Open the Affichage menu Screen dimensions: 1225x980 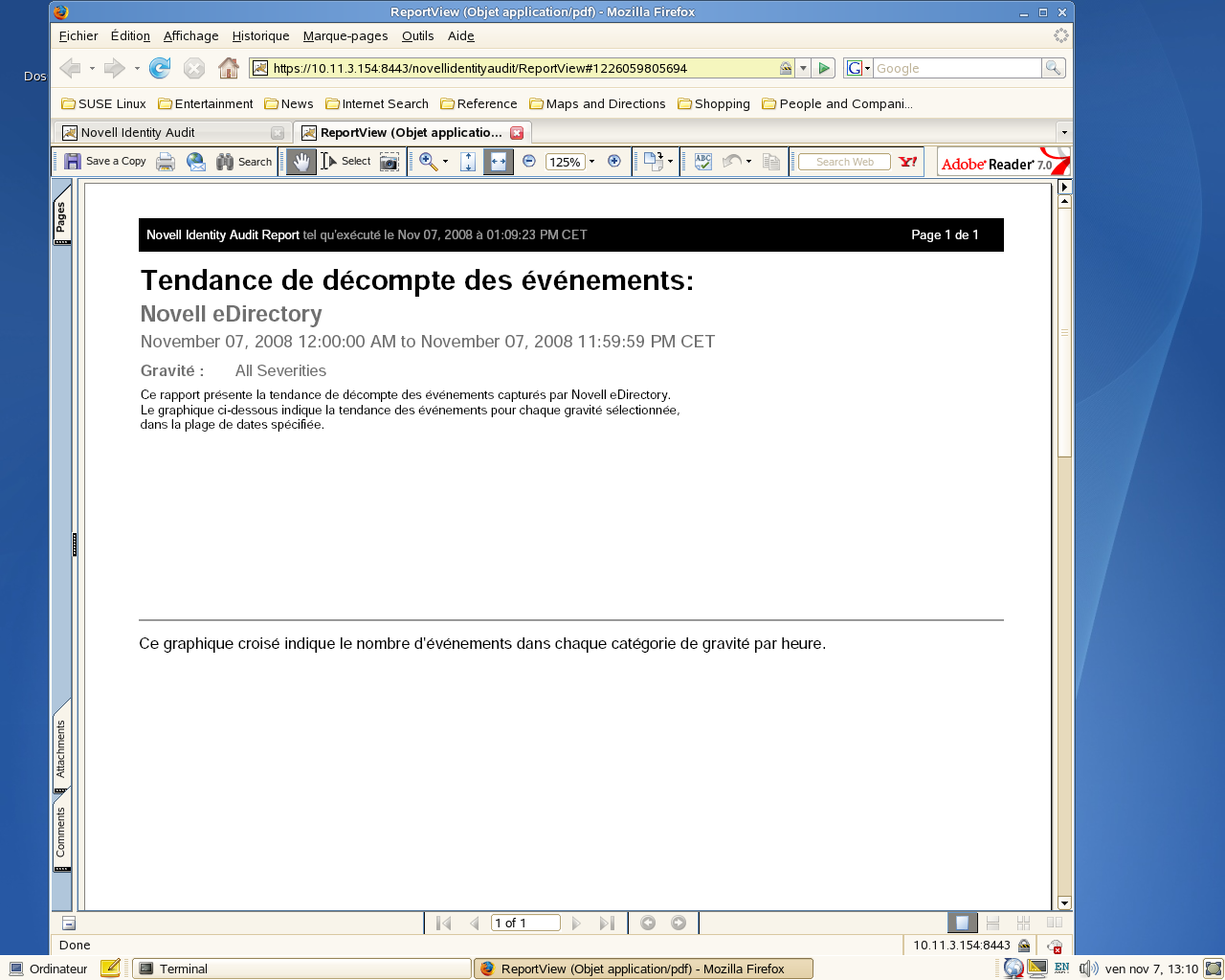click(190, 36)
